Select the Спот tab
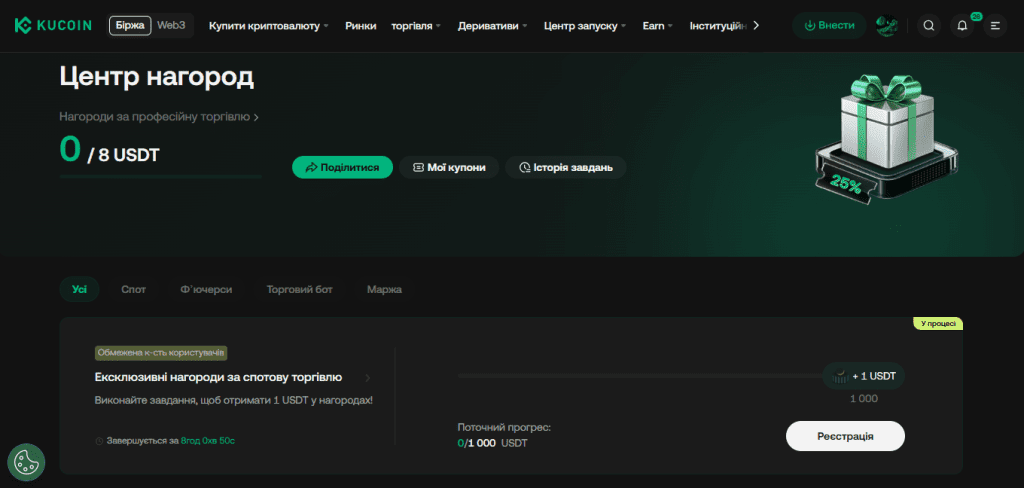 pos(133,289)
